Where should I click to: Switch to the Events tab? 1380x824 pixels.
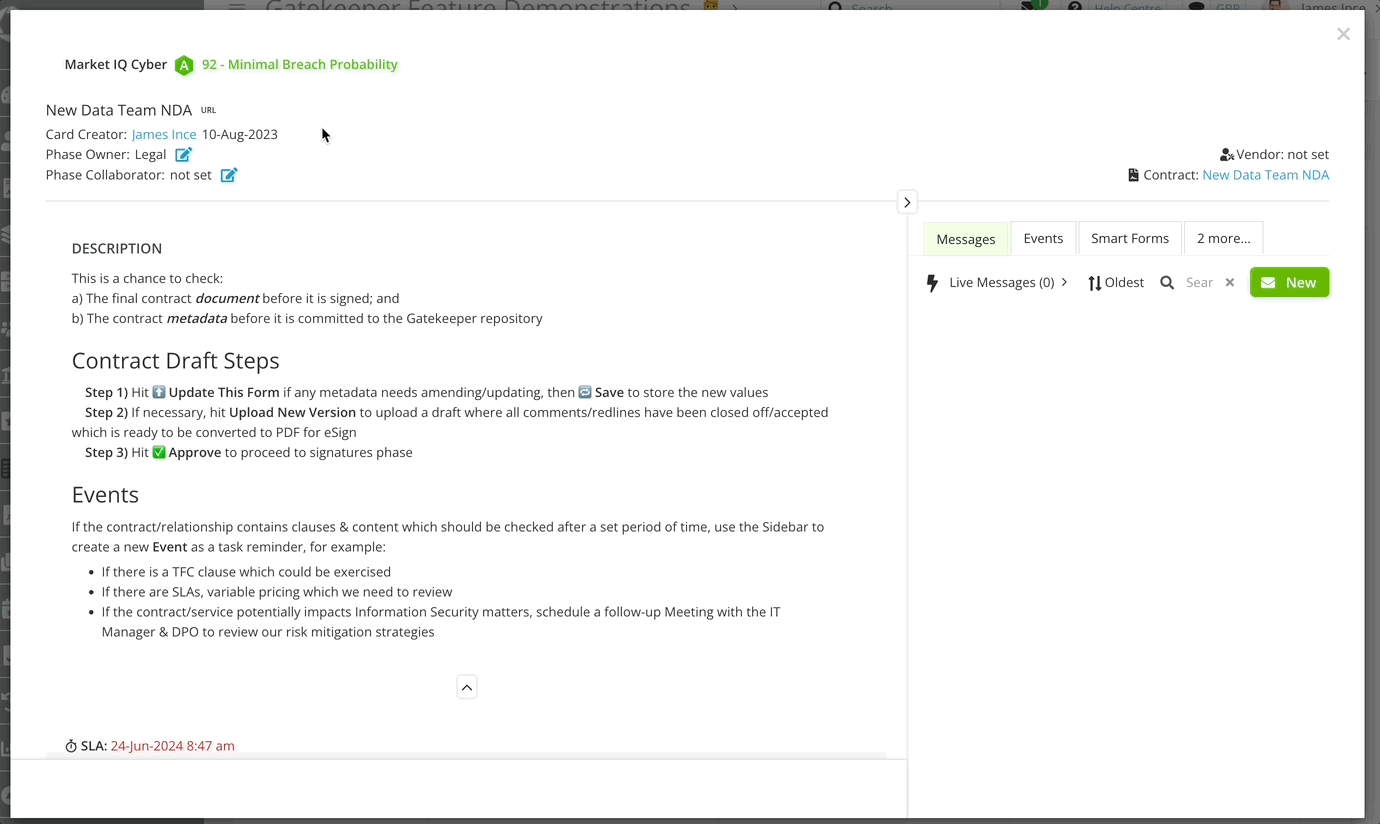coord(1043,238)
